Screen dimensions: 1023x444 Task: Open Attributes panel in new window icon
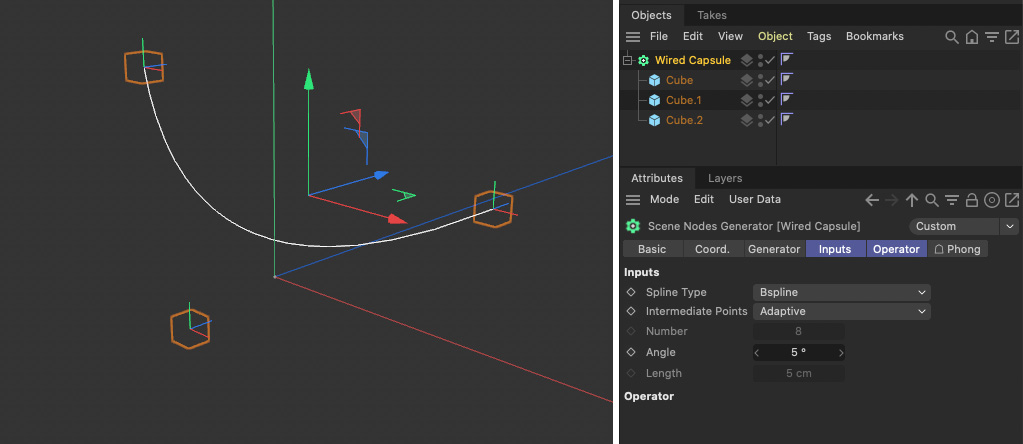coord(1011,200)
